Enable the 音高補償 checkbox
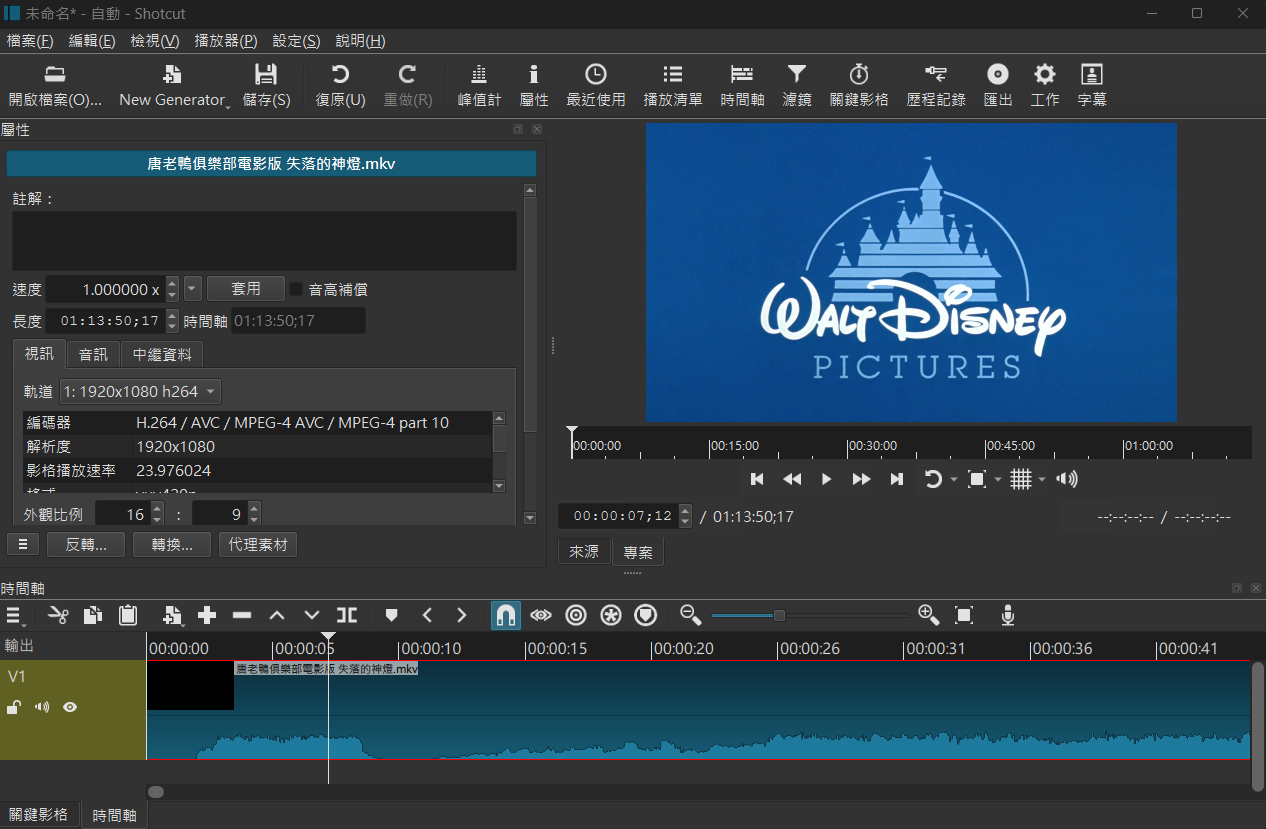The width and height of the screenshot is (1266, 829). 296,289
